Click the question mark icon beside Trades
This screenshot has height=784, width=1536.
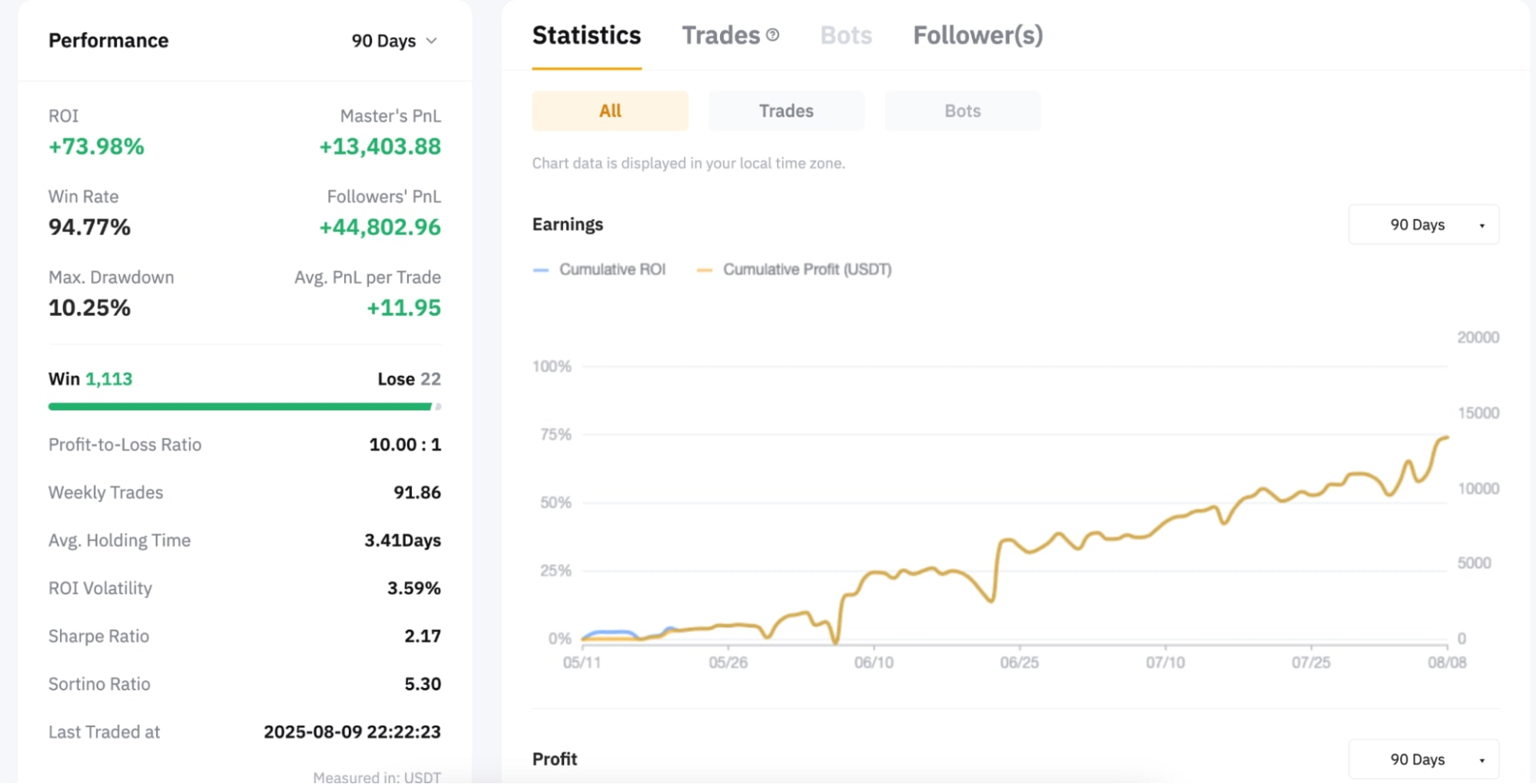[x=773, y=34]
